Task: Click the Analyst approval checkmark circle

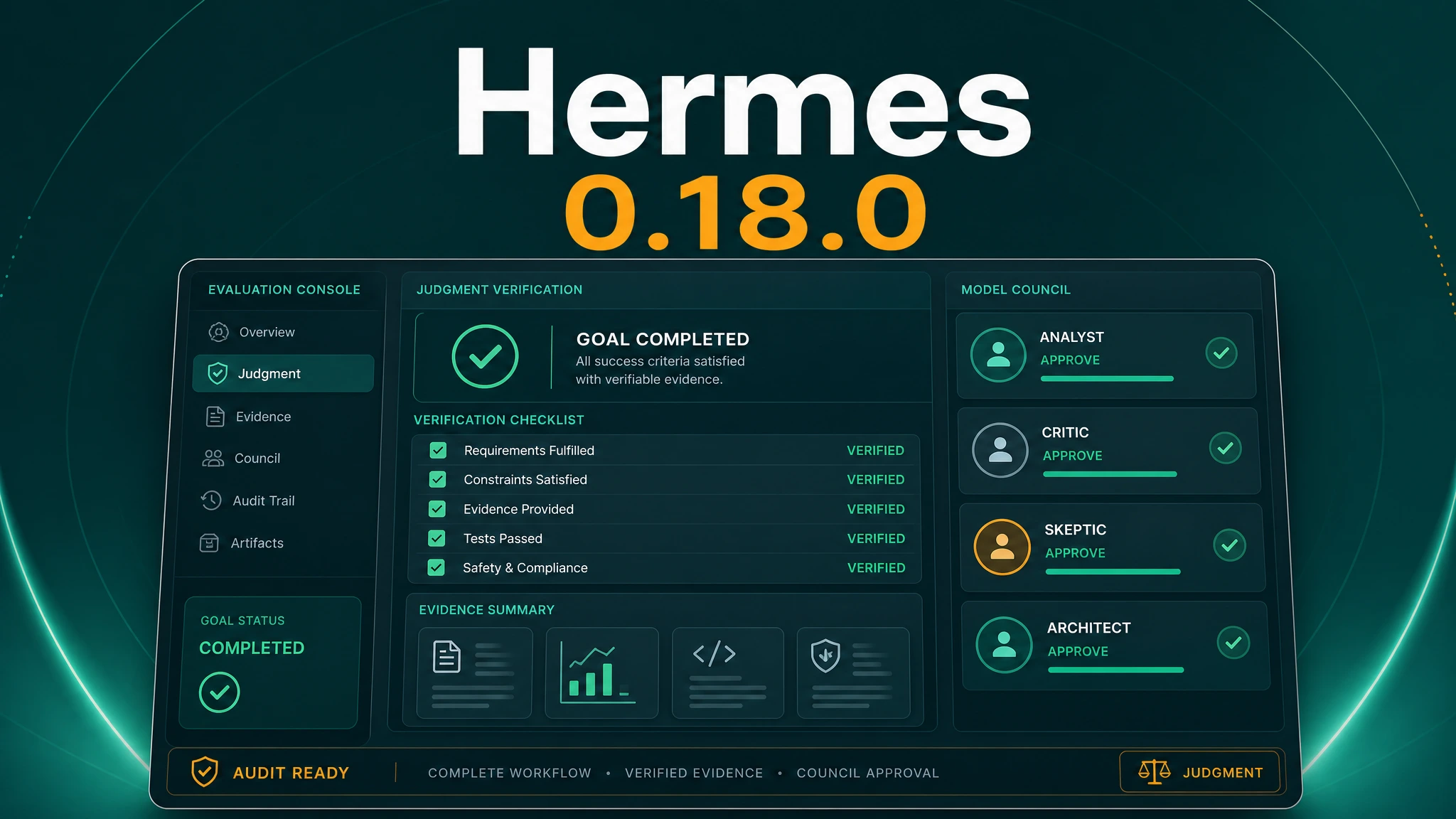Action: click(x=1221, y=353)
